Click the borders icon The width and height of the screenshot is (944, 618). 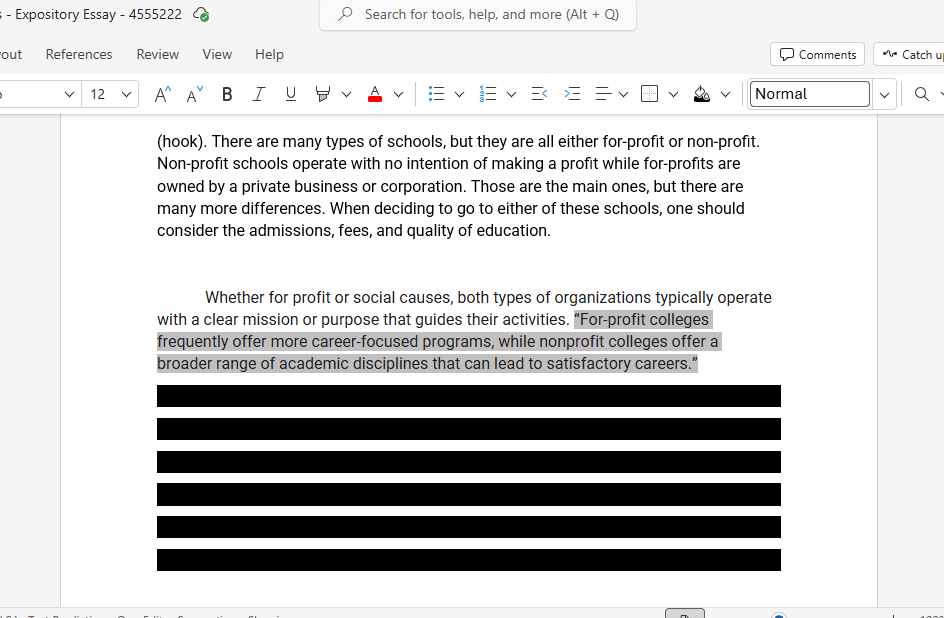pos(649,94)
